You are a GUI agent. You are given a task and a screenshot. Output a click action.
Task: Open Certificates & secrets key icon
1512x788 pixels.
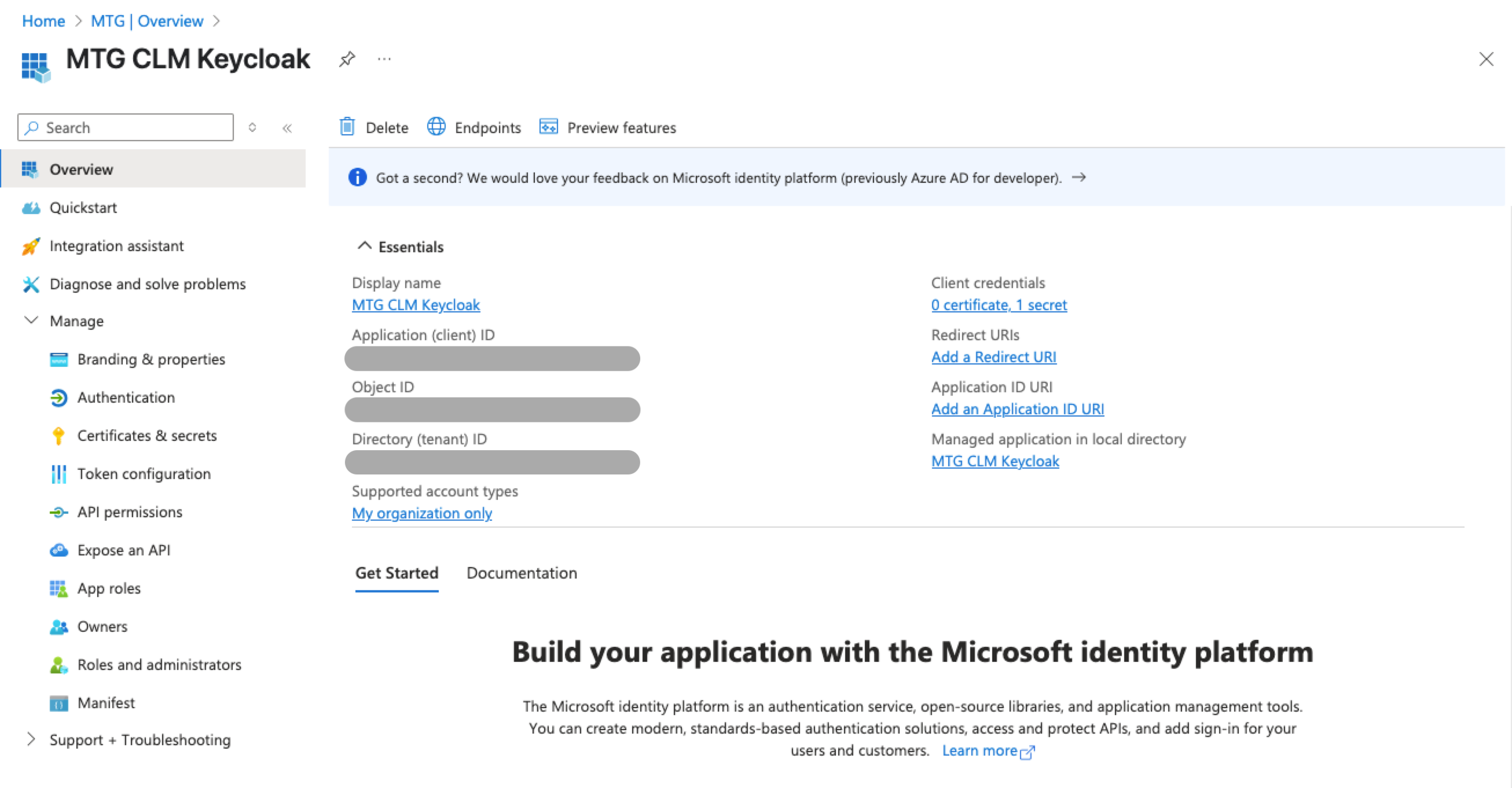click(58, 435)
